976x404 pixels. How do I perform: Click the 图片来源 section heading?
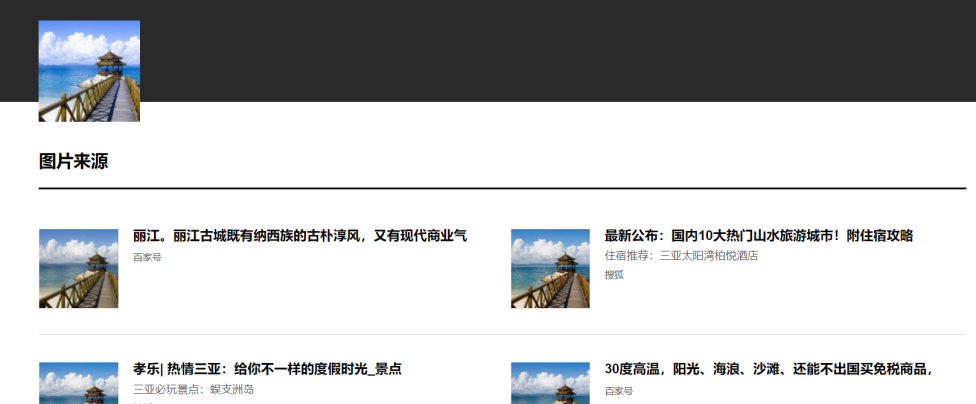(73, 161)
